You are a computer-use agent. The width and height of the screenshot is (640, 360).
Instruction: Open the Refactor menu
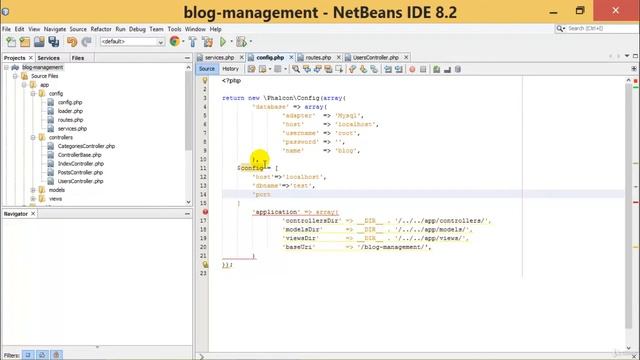101,29
